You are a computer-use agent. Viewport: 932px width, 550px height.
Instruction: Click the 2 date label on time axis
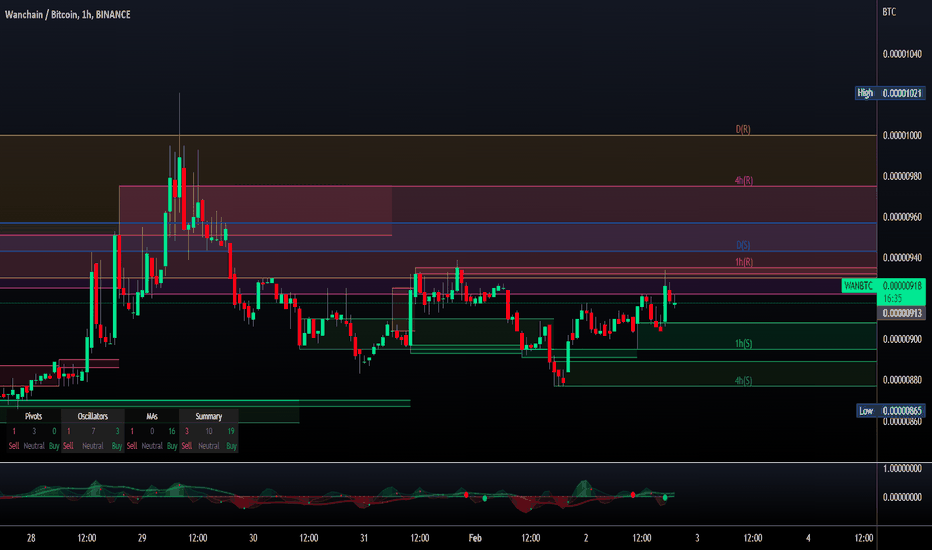pos(586,538)
